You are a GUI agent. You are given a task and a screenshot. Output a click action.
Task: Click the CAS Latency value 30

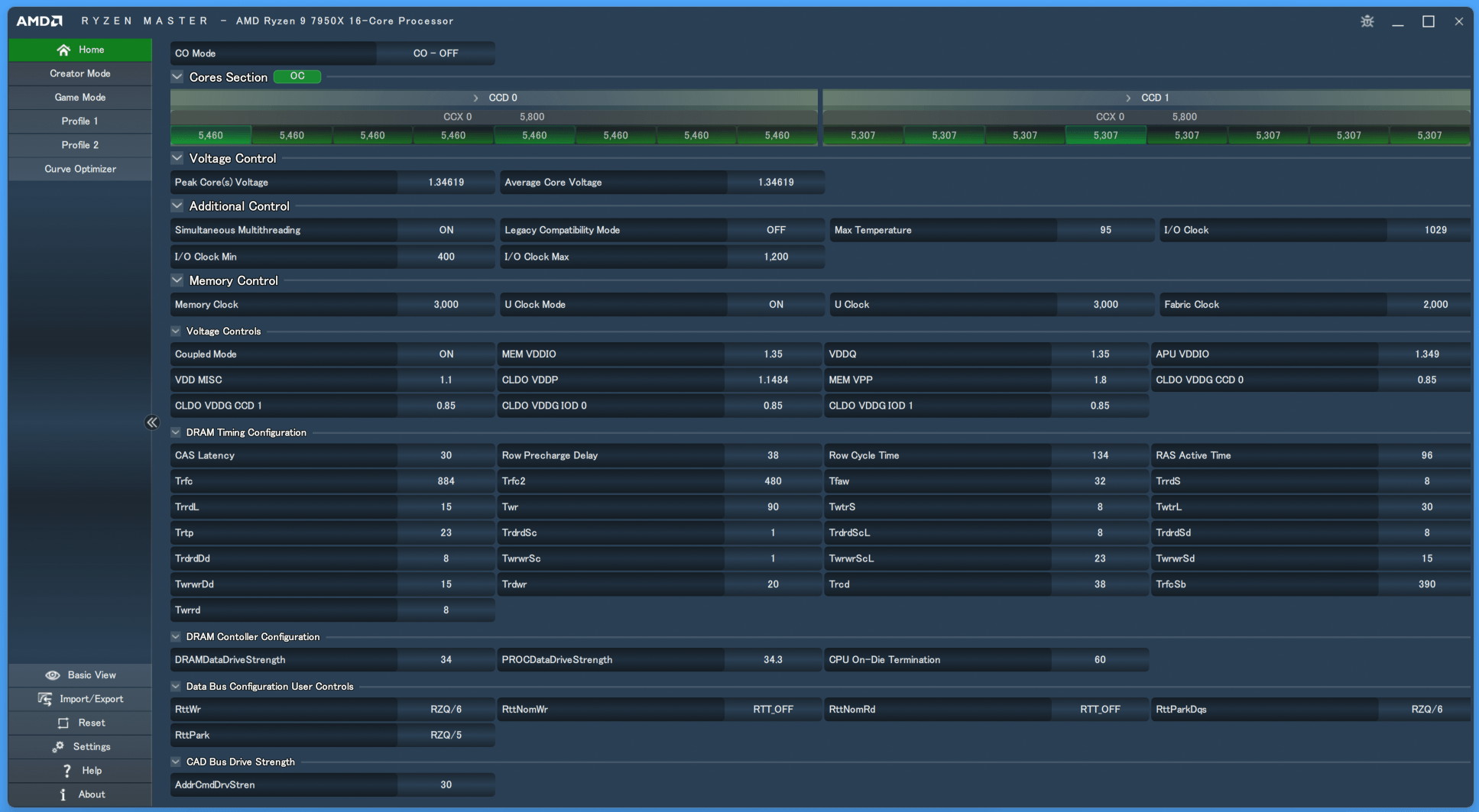click(x=446, y=455)
